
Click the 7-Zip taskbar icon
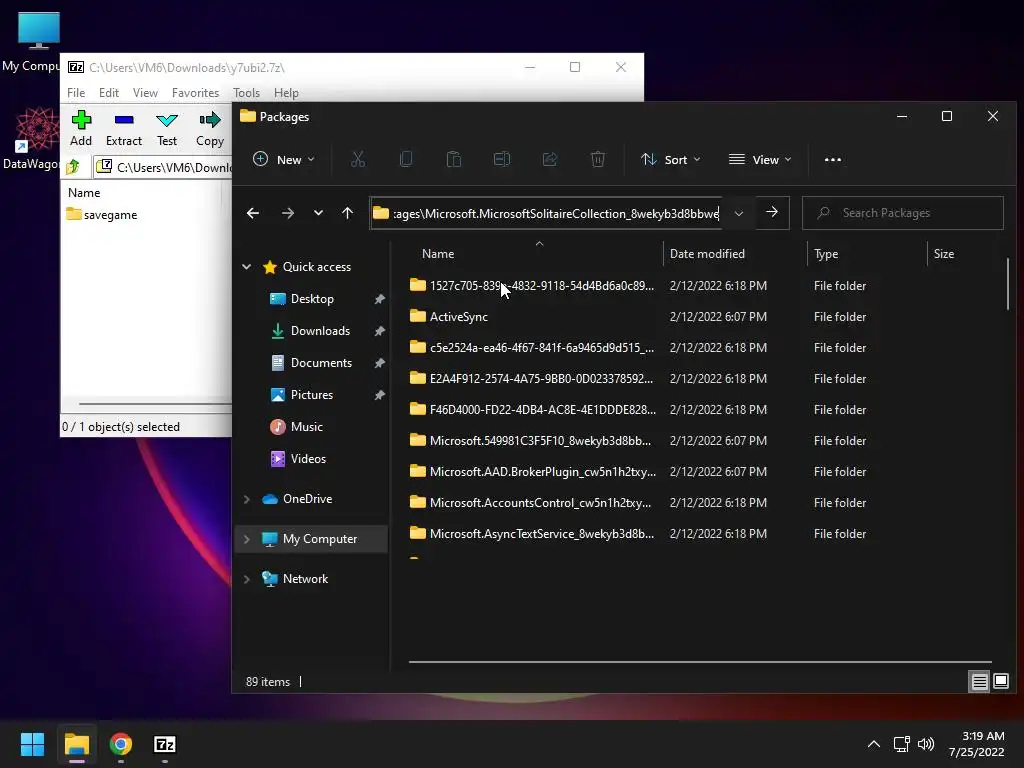(x=165, y=744)
